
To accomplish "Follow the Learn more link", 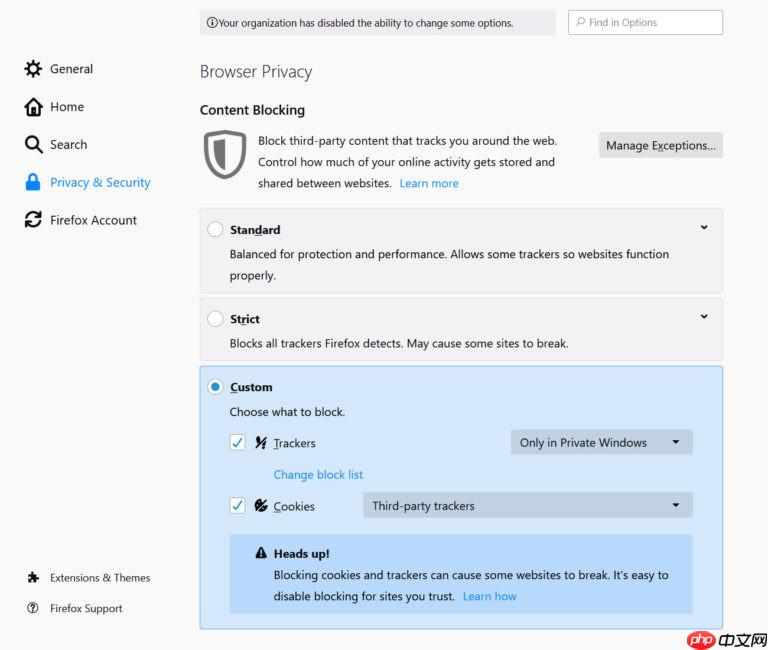I will [x=429, y=183].
